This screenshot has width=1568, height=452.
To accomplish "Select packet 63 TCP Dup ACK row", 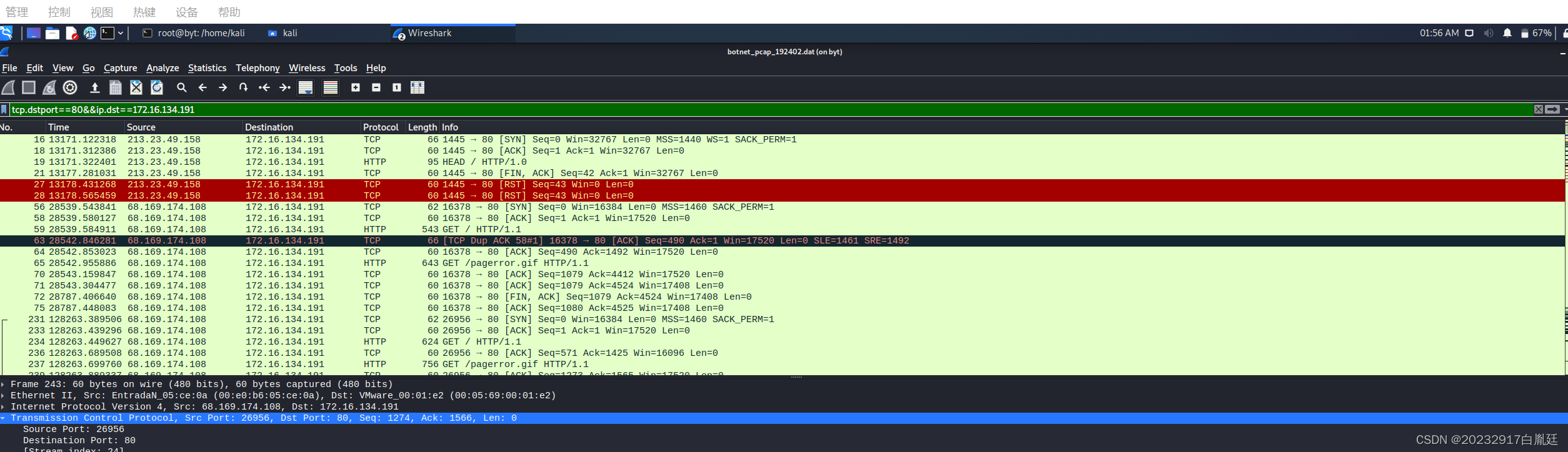I will pyautogui.click(x=782, y=241).
